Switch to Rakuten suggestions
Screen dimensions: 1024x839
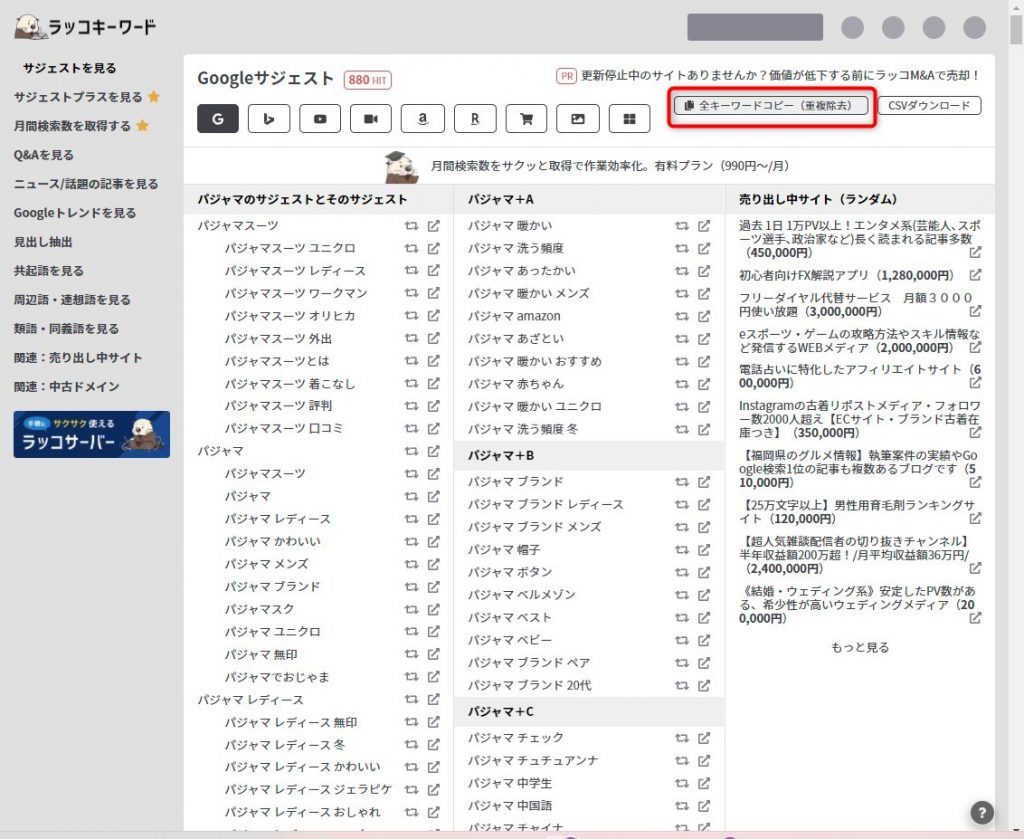pyautogui.click(x=475, y=118)
